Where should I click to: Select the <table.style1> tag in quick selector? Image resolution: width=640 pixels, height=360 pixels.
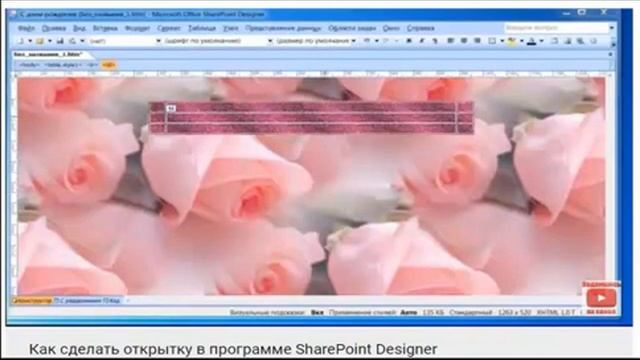point(63,65)
